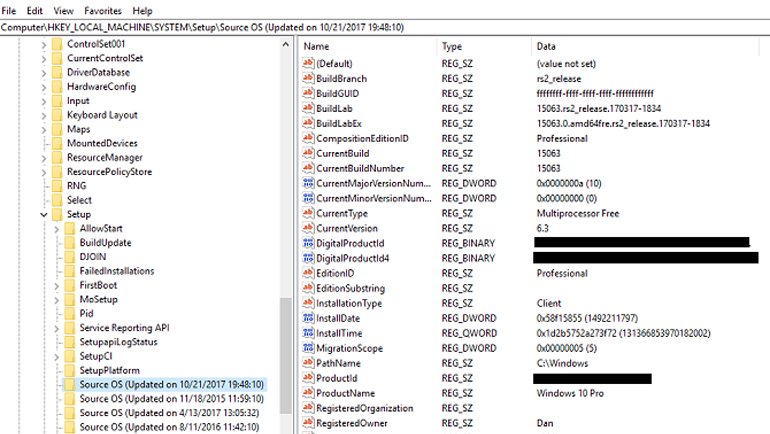Viewport: 770px width, 434px height.
Task: Open the File menu
Action: (9, 10)
